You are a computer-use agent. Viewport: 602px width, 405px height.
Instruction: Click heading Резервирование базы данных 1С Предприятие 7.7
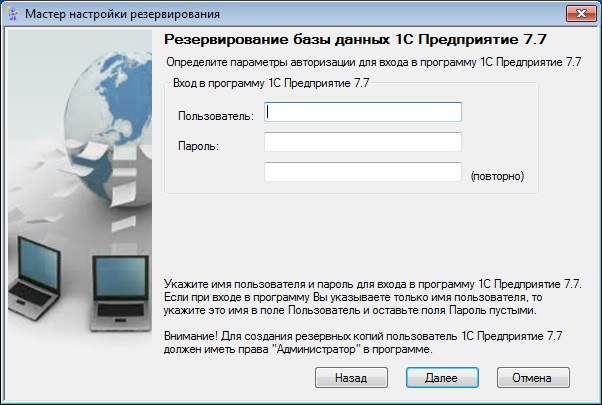pyautogui.click(x=355, y=40)
